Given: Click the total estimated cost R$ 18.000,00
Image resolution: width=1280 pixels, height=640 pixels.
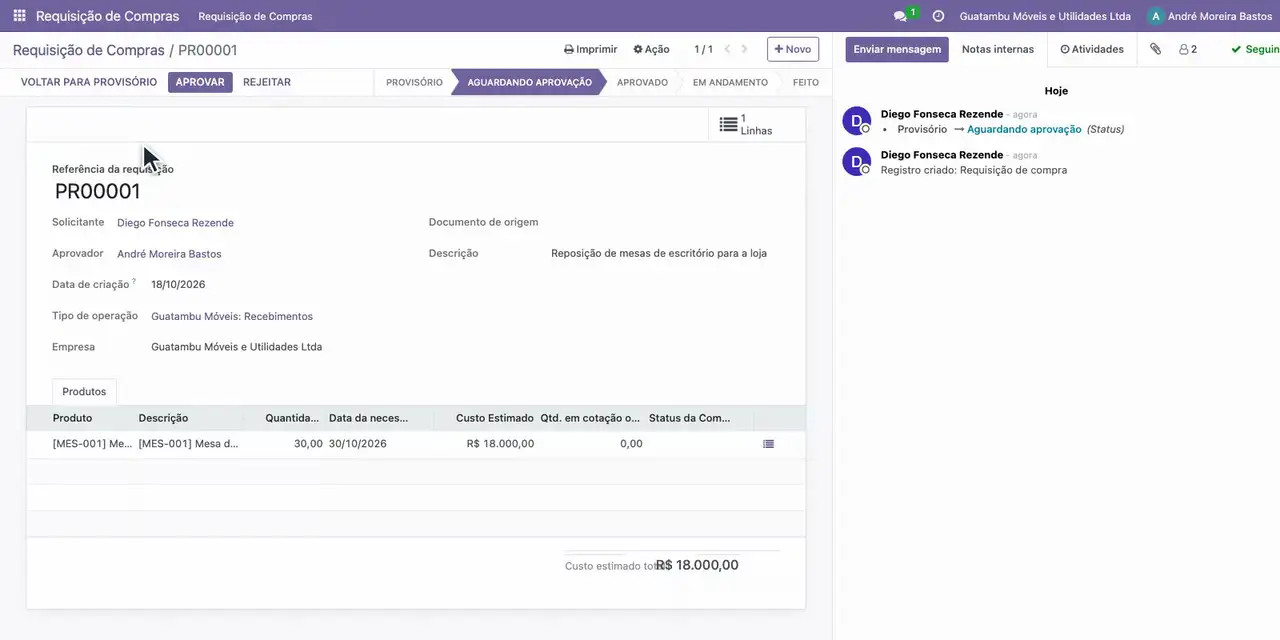Looking at the screenshot, I should tap(697, 565).
